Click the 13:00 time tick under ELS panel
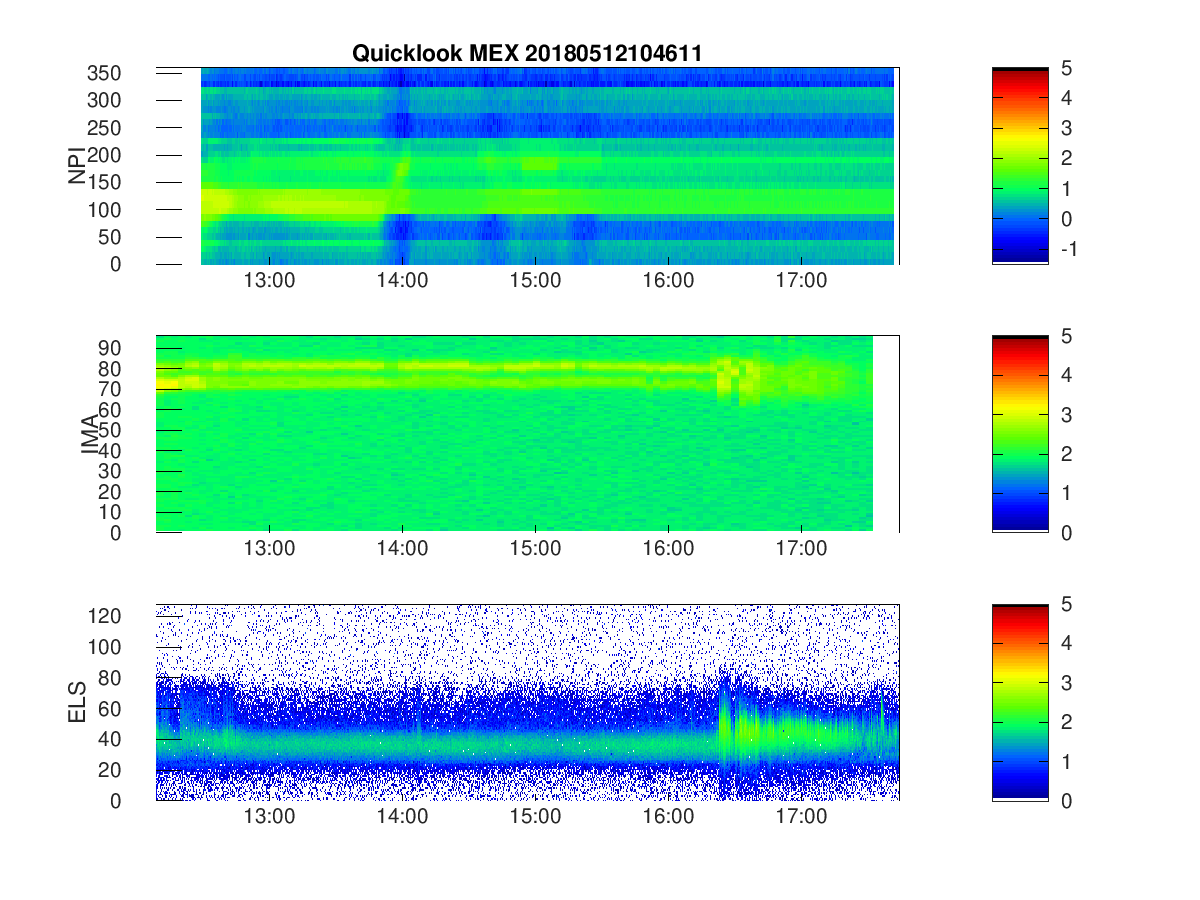This screenshot has width=1200, height=900. coord(269,817)
